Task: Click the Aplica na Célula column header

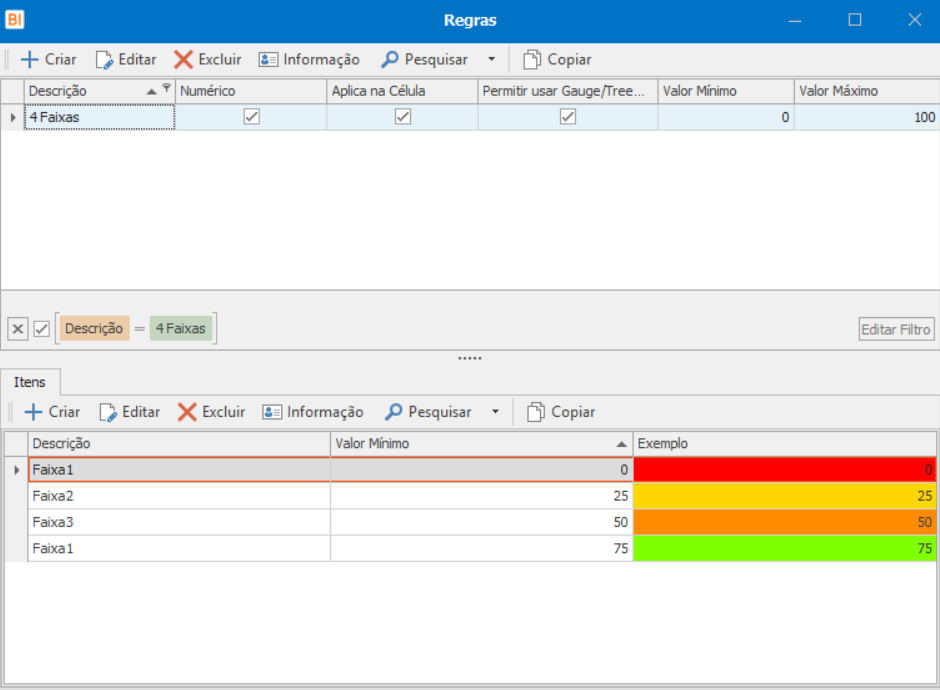Action: coord(402,91)
